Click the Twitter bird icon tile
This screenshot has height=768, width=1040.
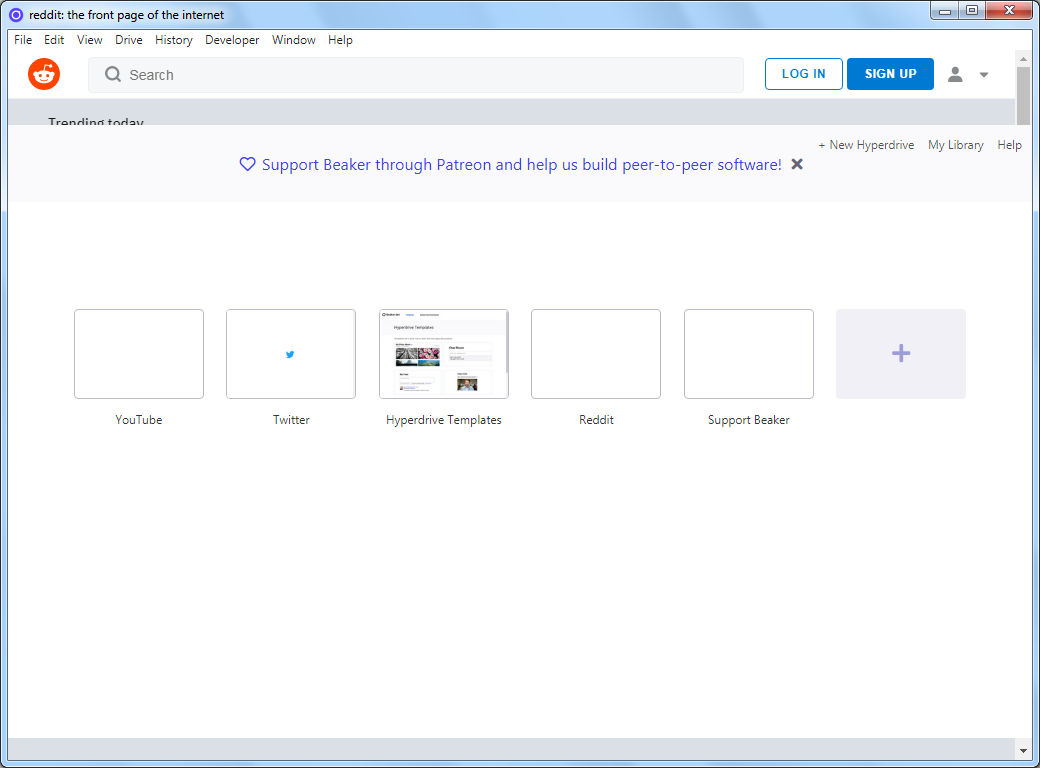coord(291,353)
